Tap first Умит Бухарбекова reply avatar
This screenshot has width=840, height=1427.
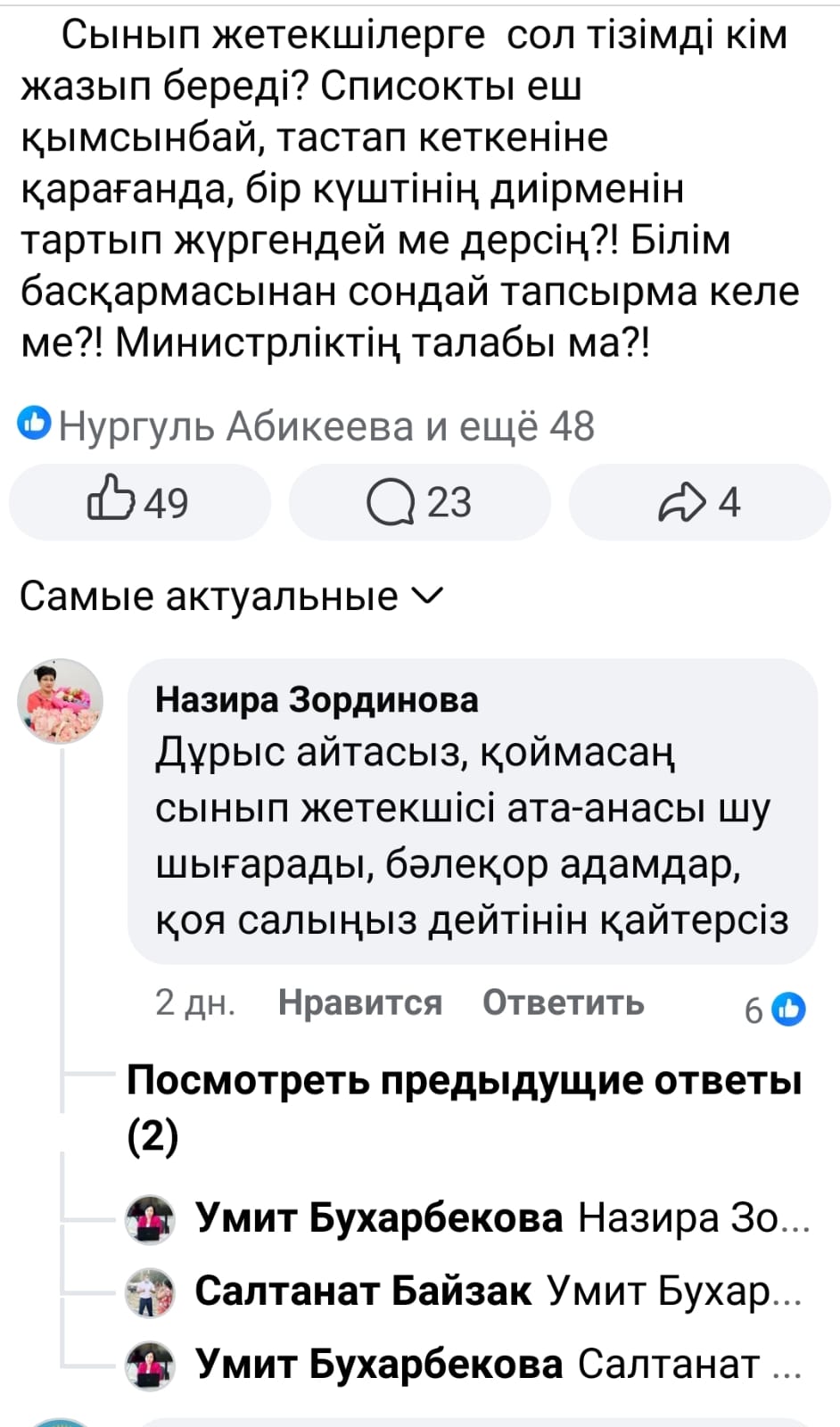[150, 1218]
